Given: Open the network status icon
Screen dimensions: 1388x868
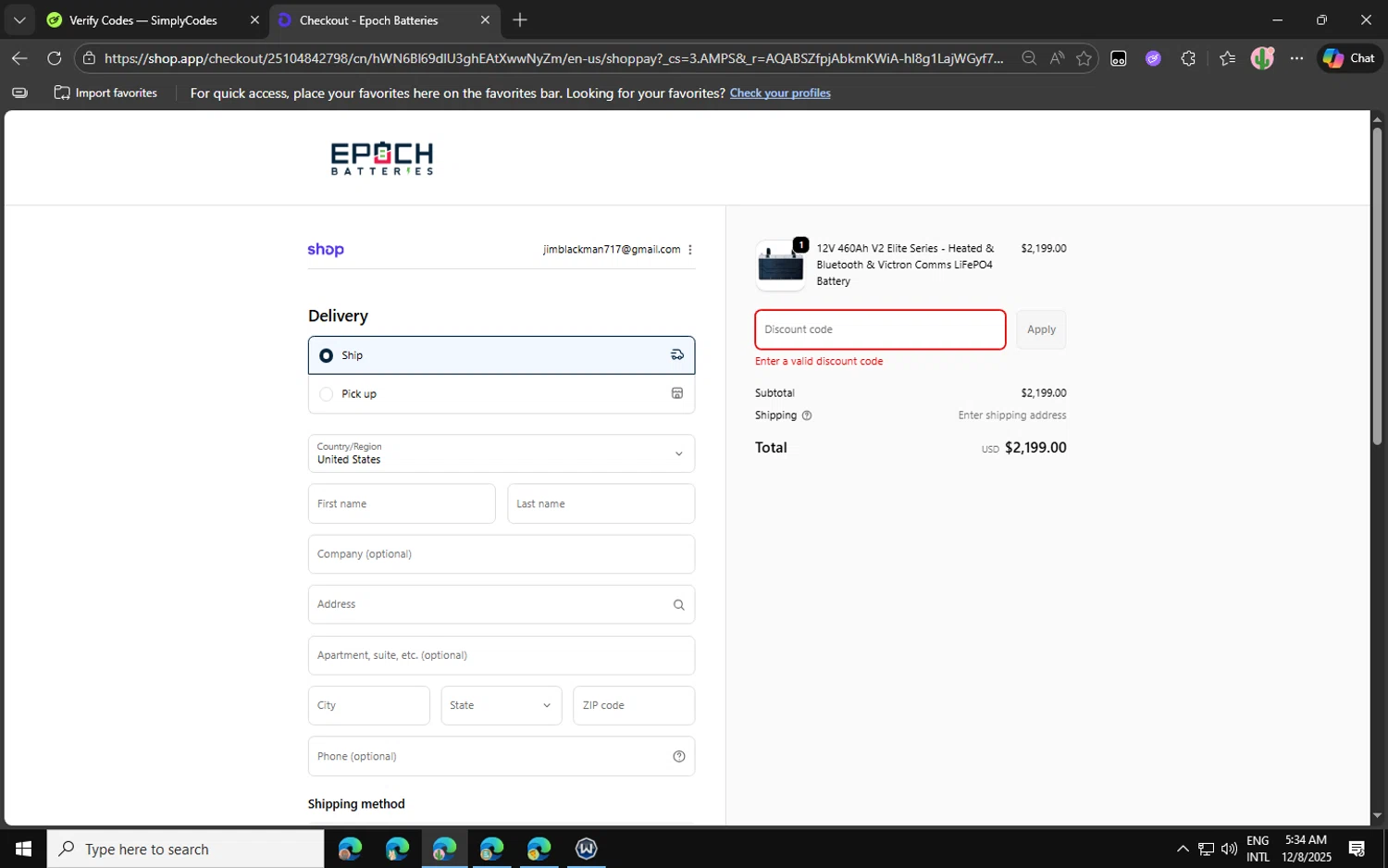Looking at the screenshot, I should (x=1206, y=849).
